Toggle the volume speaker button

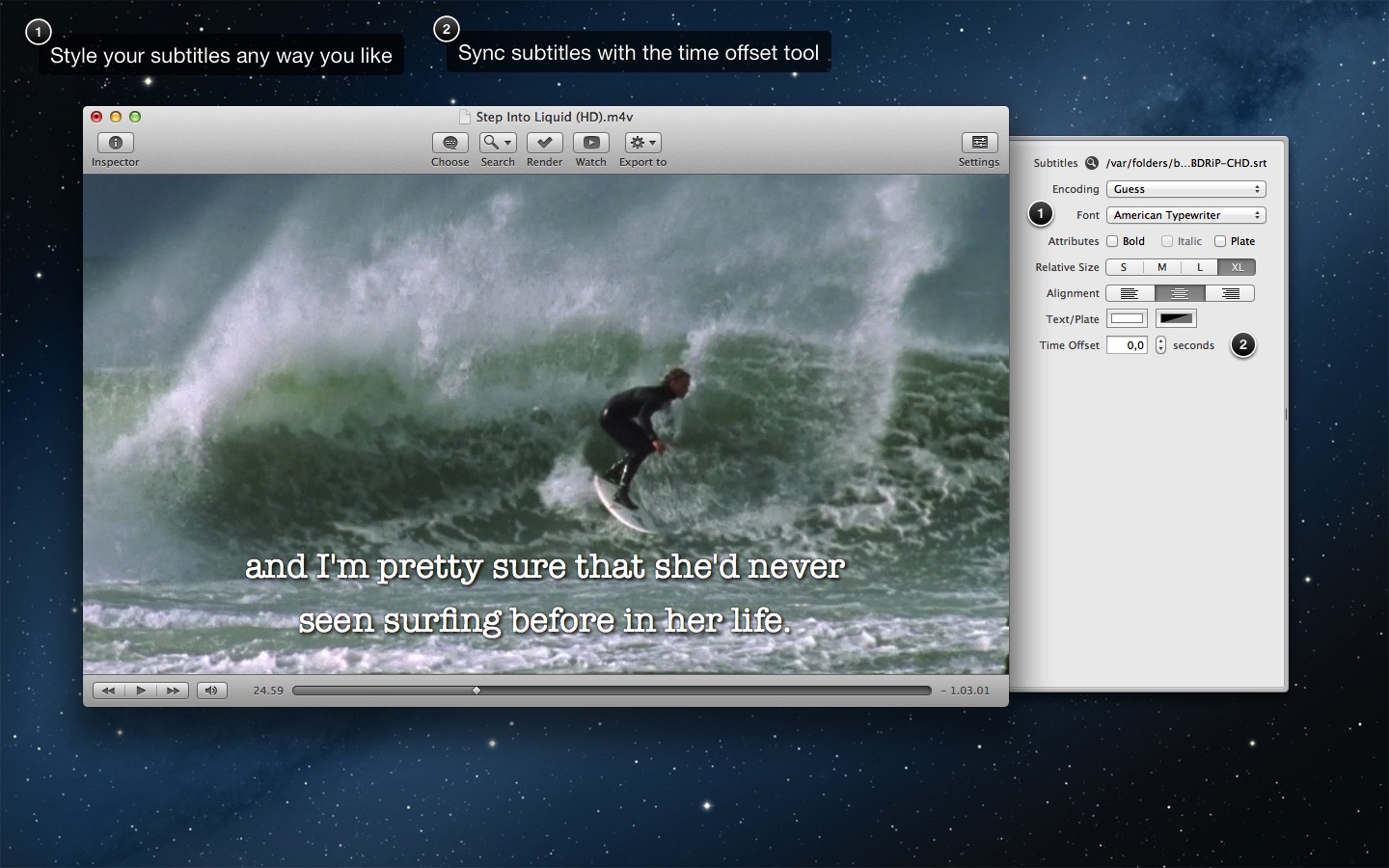click(x=211, y=691)
